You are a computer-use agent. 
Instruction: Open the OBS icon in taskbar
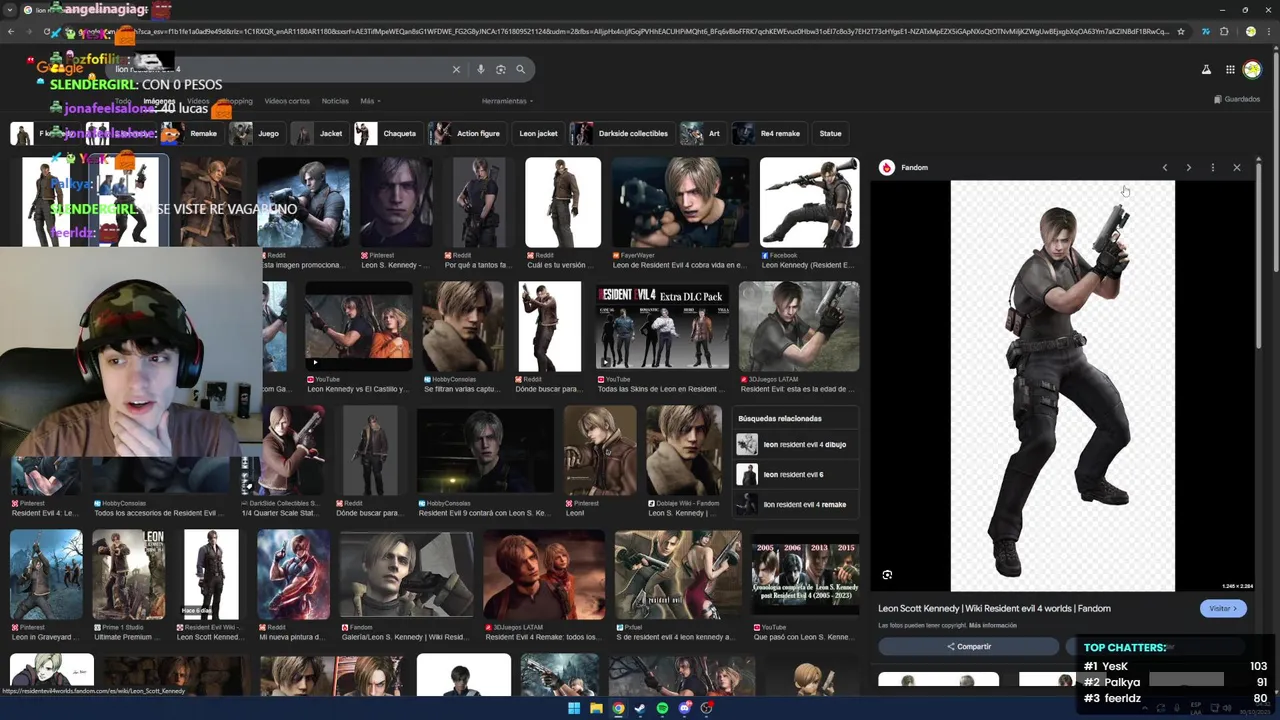pyautogui.click(x=707, y=708)
